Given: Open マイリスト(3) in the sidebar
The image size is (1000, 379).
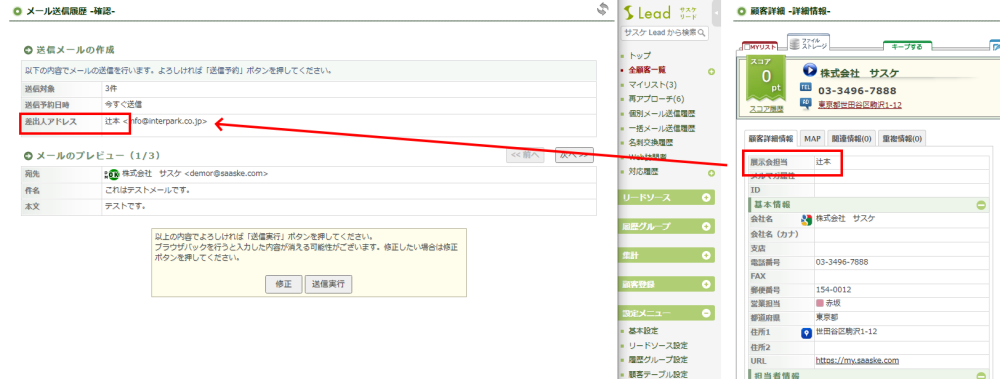Looking at the screenshot, I should coord(652,85).
